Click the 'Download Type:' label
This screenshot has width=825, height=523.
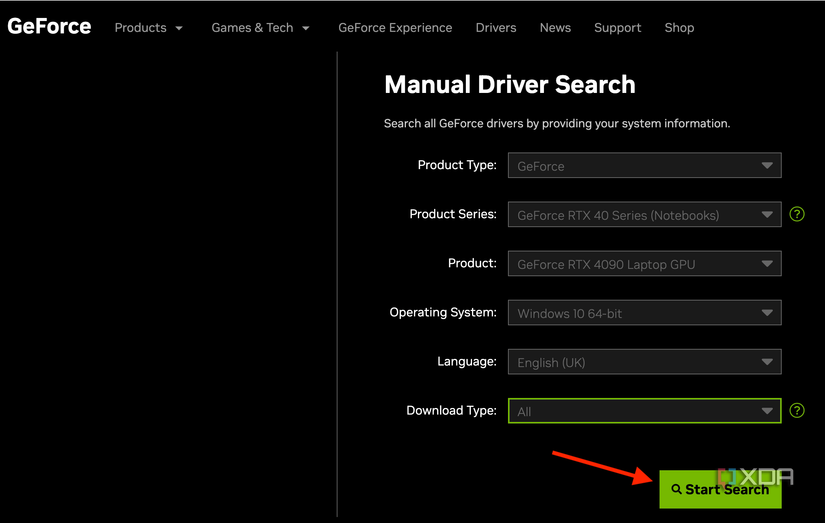(x=451, y=410)
